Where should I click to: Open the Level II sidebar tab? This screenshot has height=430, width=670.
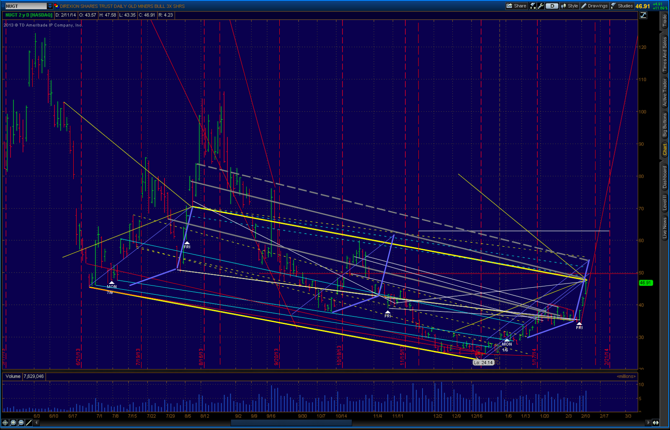click(x=665, y=203)
